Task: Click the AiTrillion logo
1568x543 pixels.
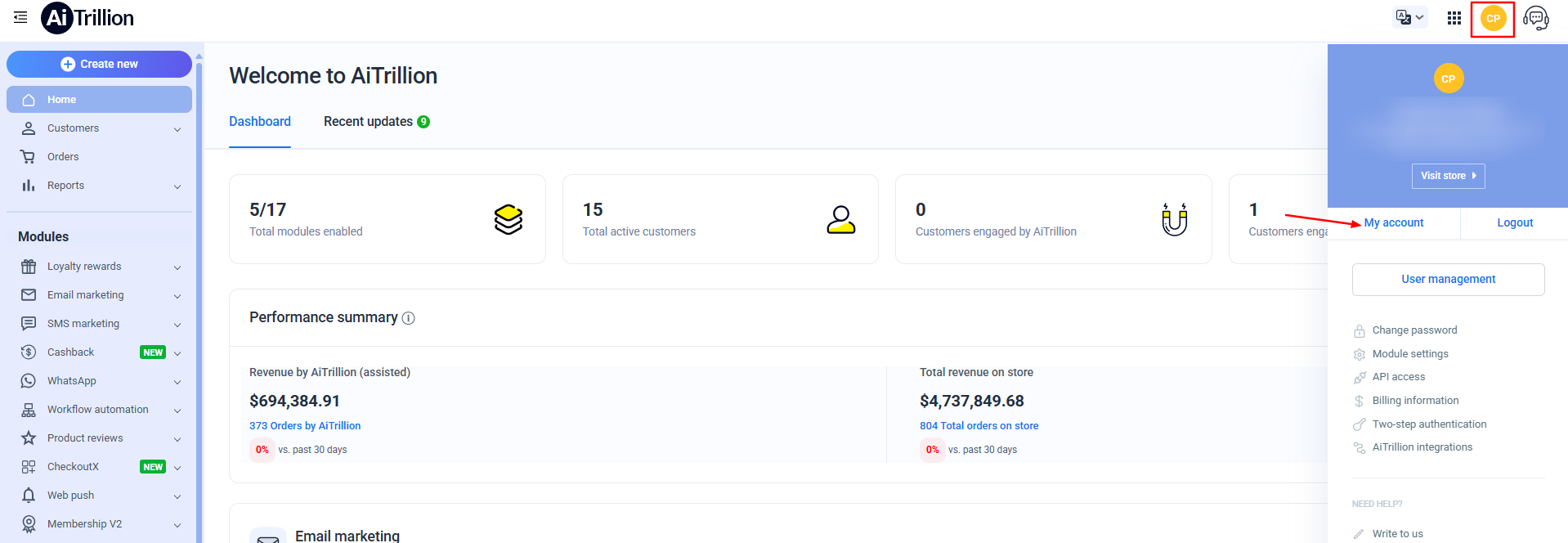Action: click(87, 18)
